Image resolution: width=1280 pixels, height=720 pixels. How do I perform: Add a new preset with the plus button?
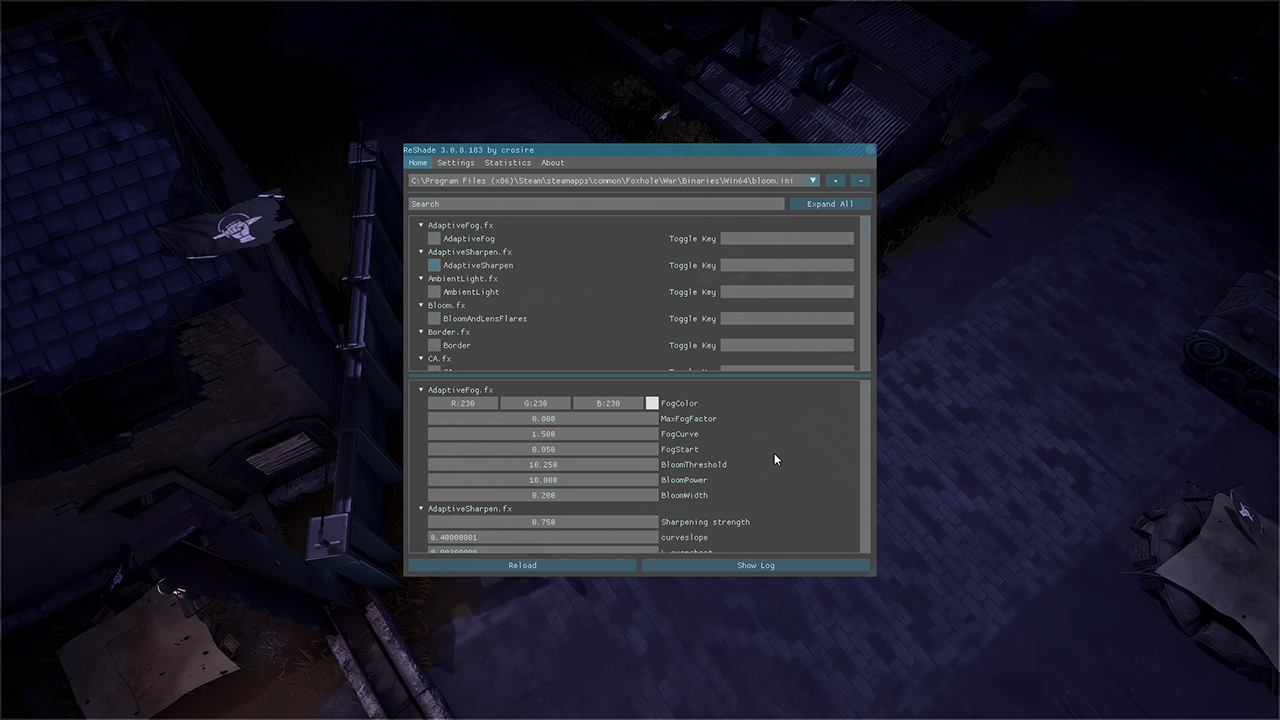[x=835, y=181]
